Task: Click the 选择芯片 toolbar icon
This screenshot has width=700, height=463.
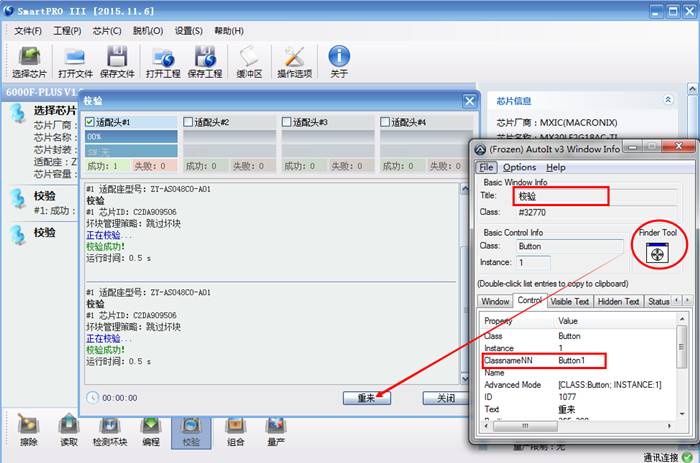Action: tap(29, 59)
